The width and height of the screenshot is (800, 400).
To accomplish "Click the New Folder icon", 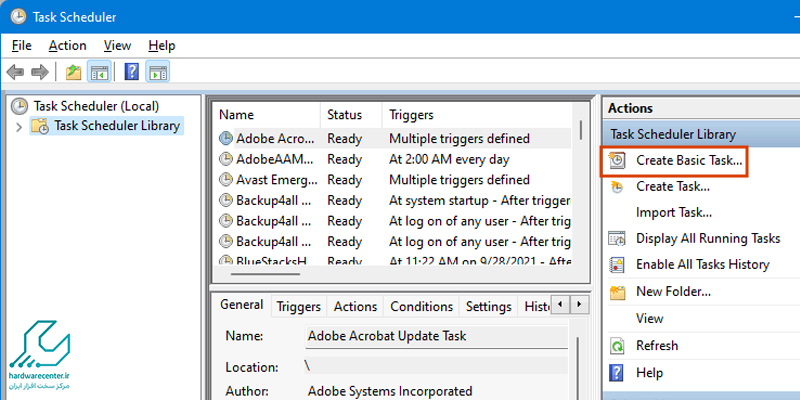I will tap(617, 292).
